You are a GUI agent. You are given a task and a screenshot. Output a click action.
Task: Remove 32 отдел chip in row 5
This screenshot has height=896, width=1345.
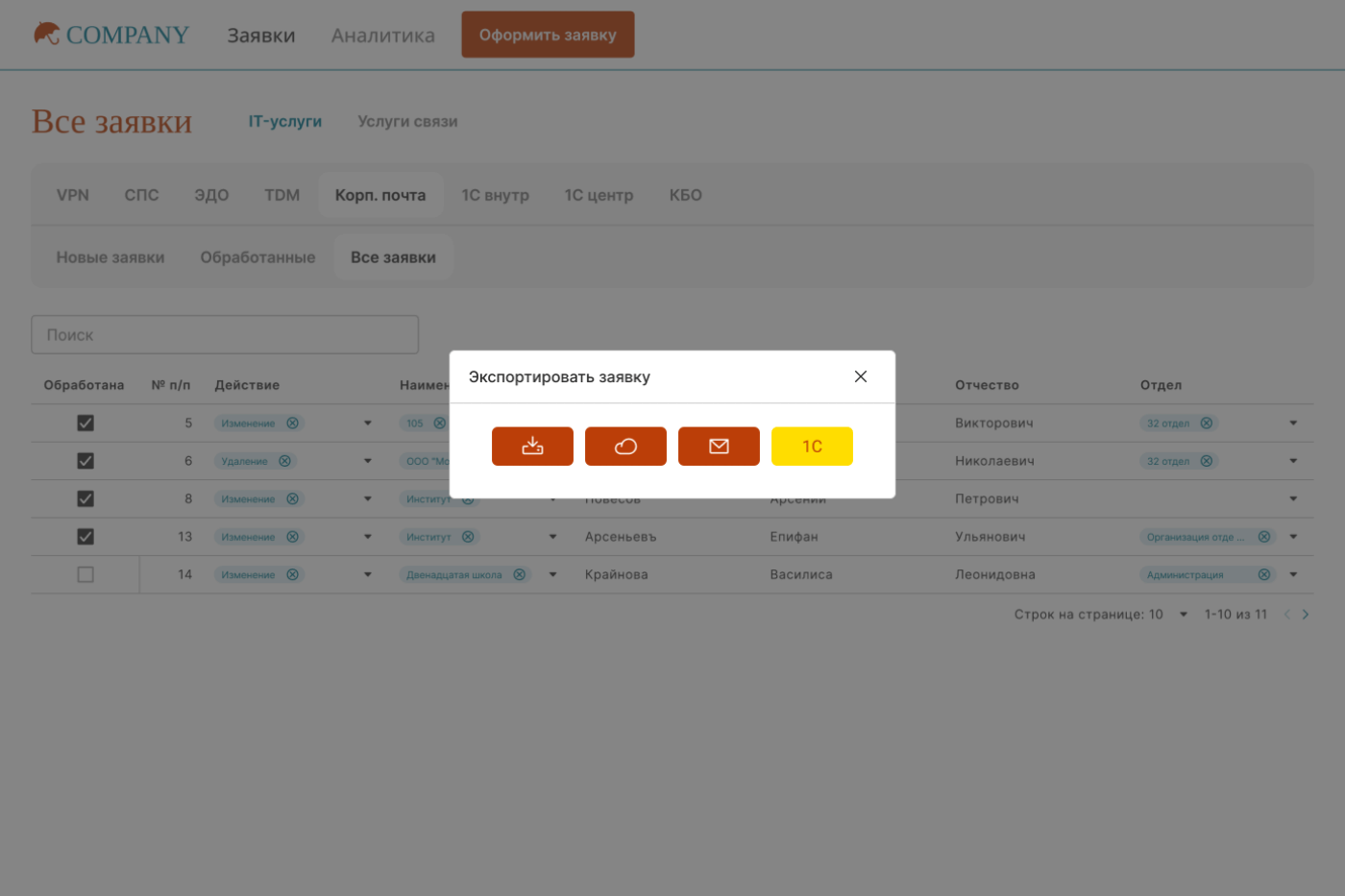(x=1206, y=423)
